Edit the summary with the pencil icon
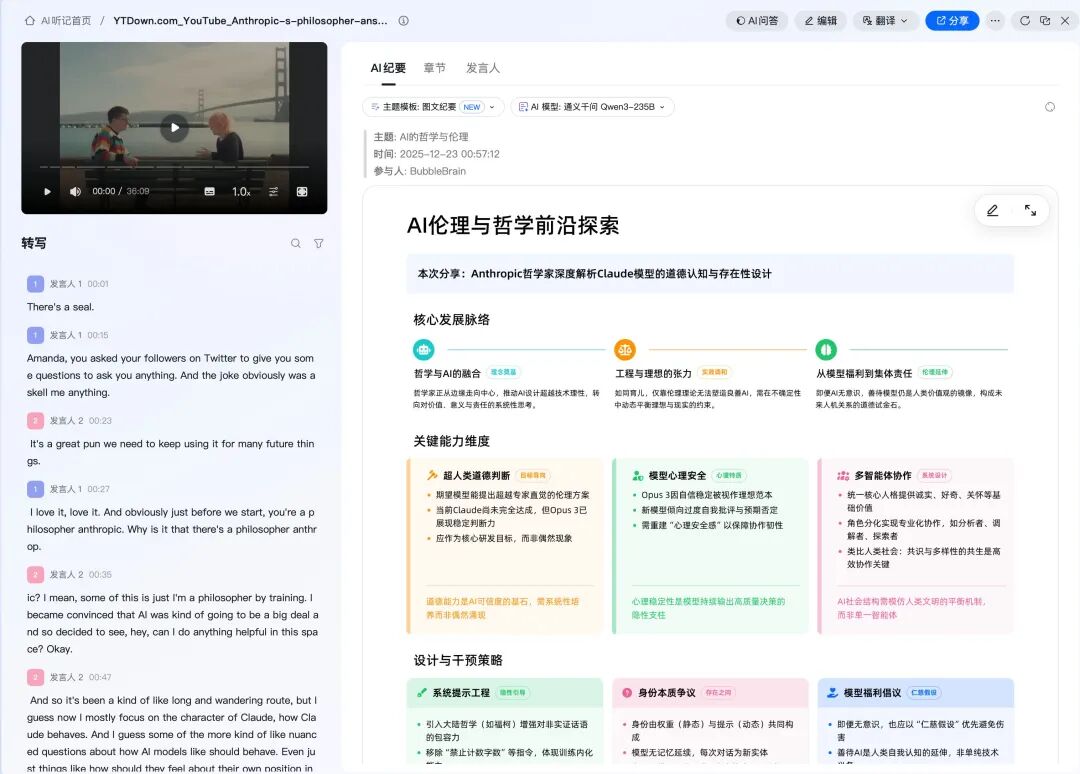The height and width of the screenshot is (774, 1080). [x=993, y=210]
